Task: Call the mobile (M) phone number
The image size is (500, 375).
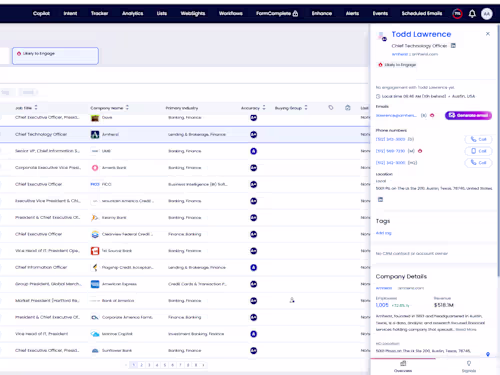Action: [x=478, y=151]
